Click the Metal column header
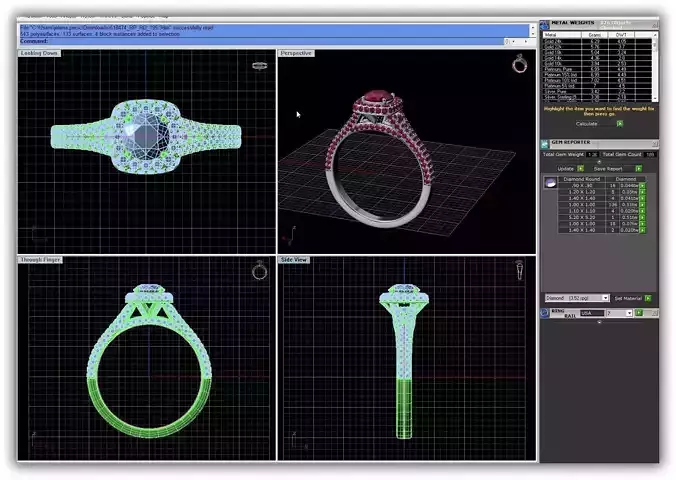The height and width of the screenshot is (480, 676). pyautogui.click(x=562, y=35)
